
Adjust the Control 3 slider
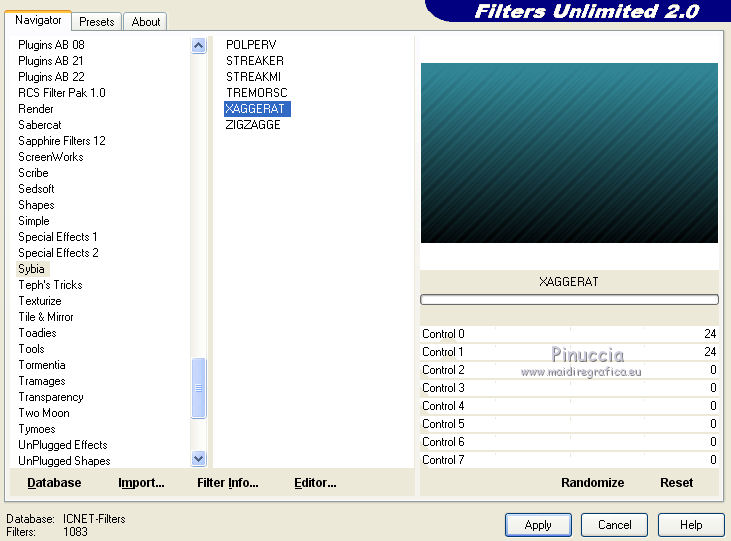569,388
